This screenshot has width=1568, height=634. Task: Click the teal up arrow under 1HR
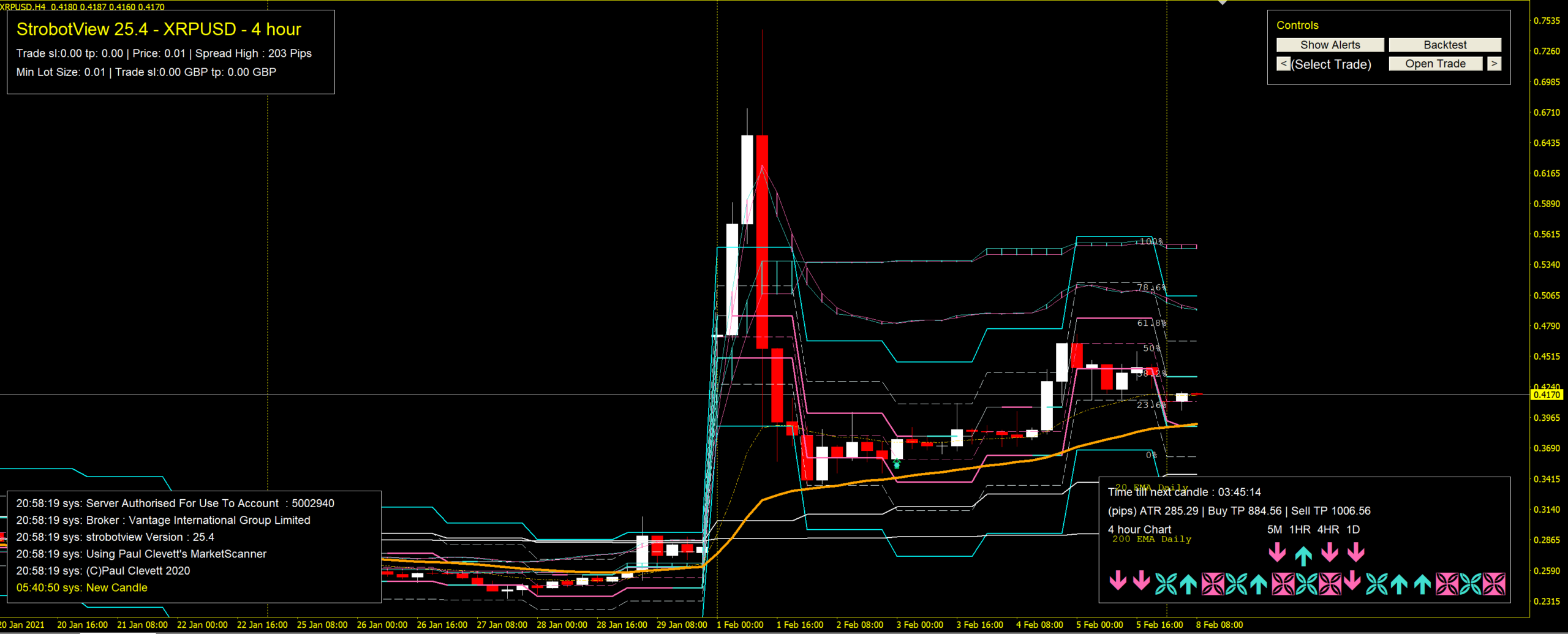[x=1303, y=556]
